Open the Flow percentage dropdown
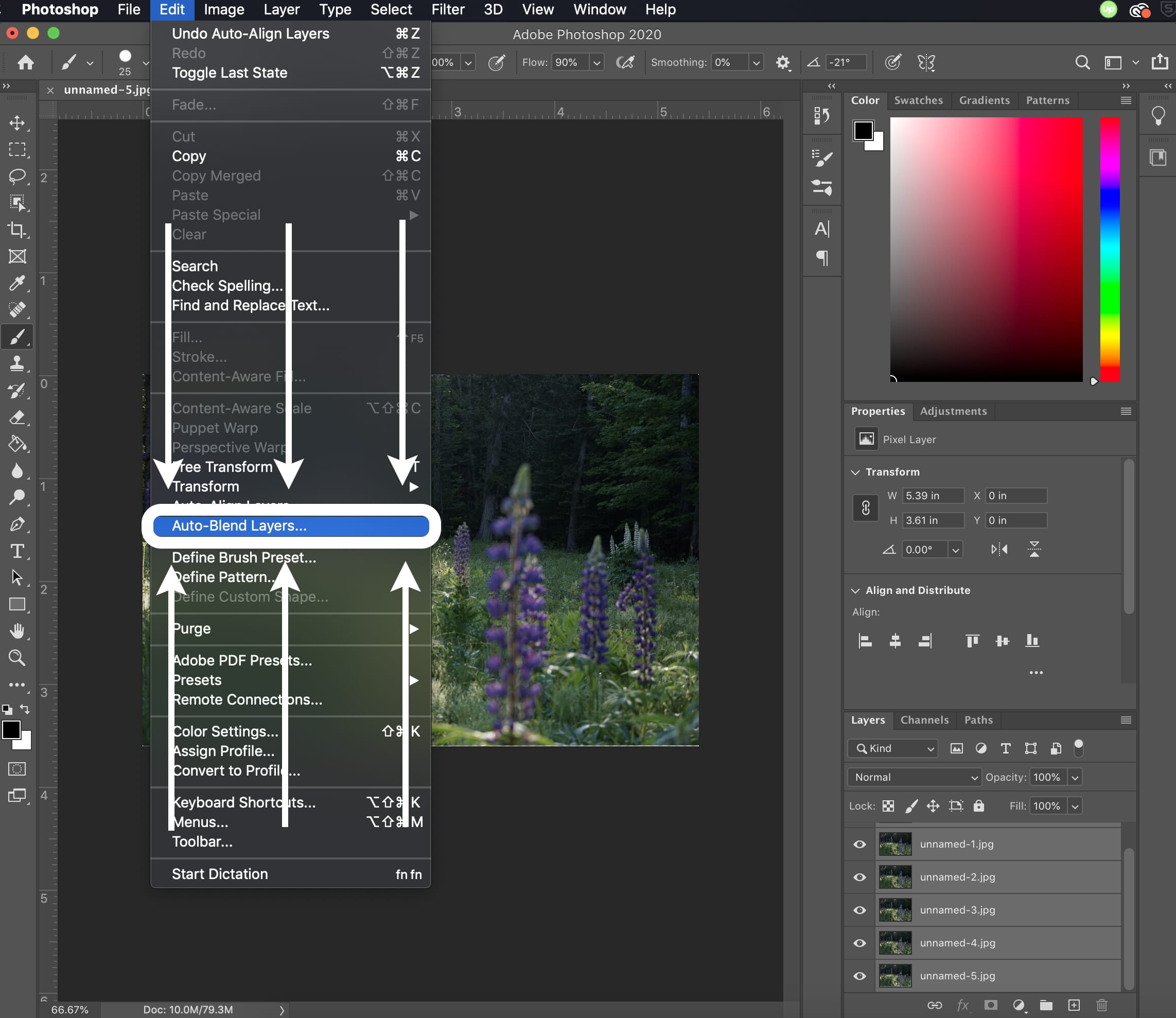This screenshot has height=1018, width=1176. coord(596,62)
